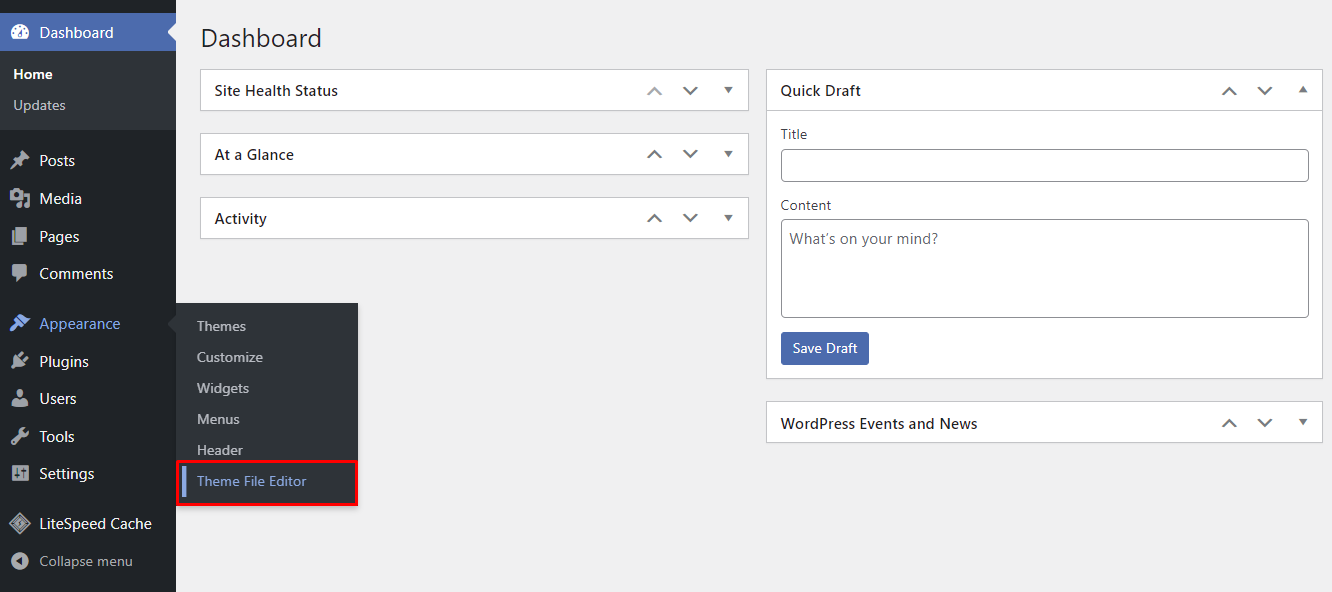
Task: Open Plugins via the plug icon
Action: [x=20, y=361]
